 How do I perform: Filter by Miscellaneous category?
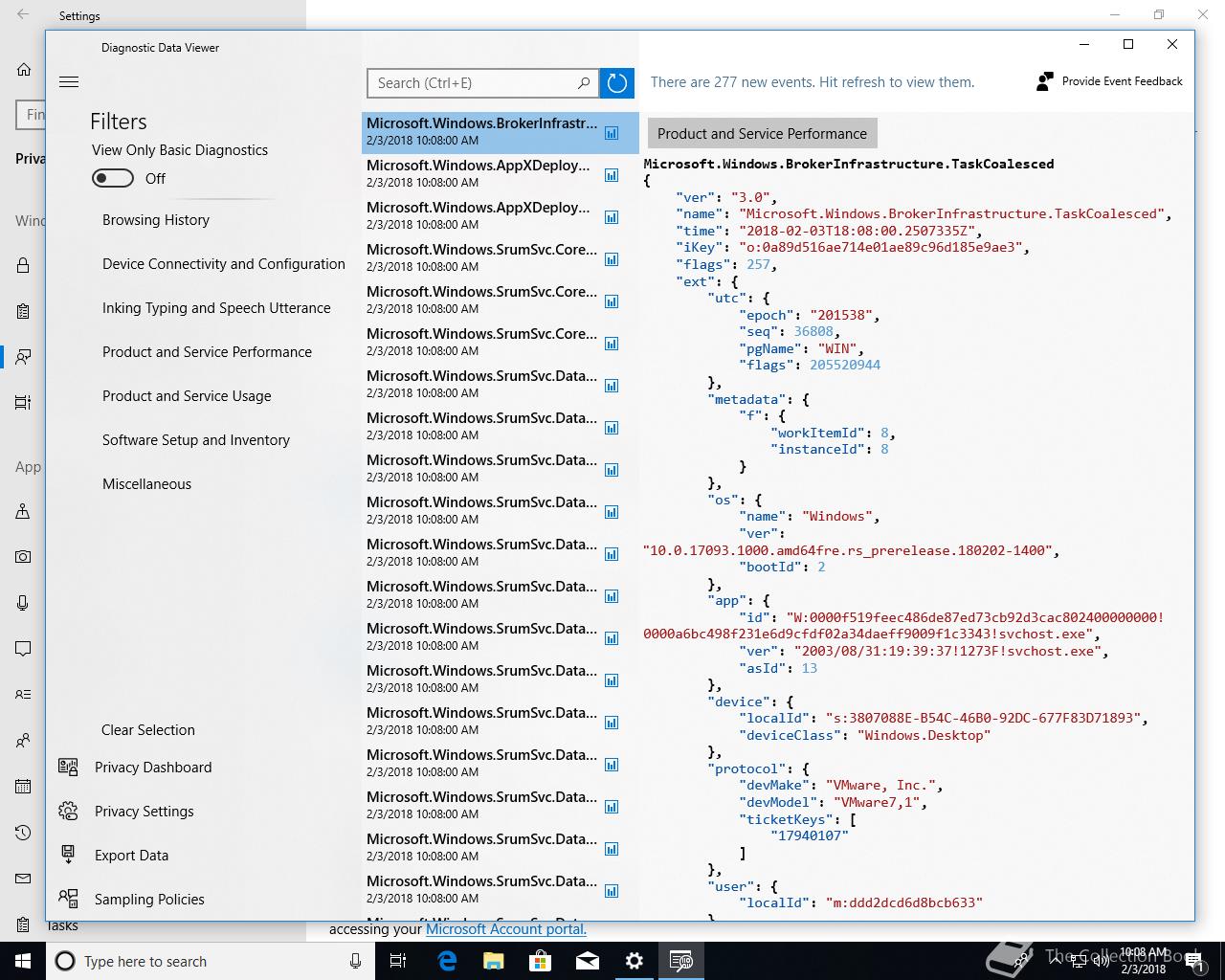click(x=146, y=484)
